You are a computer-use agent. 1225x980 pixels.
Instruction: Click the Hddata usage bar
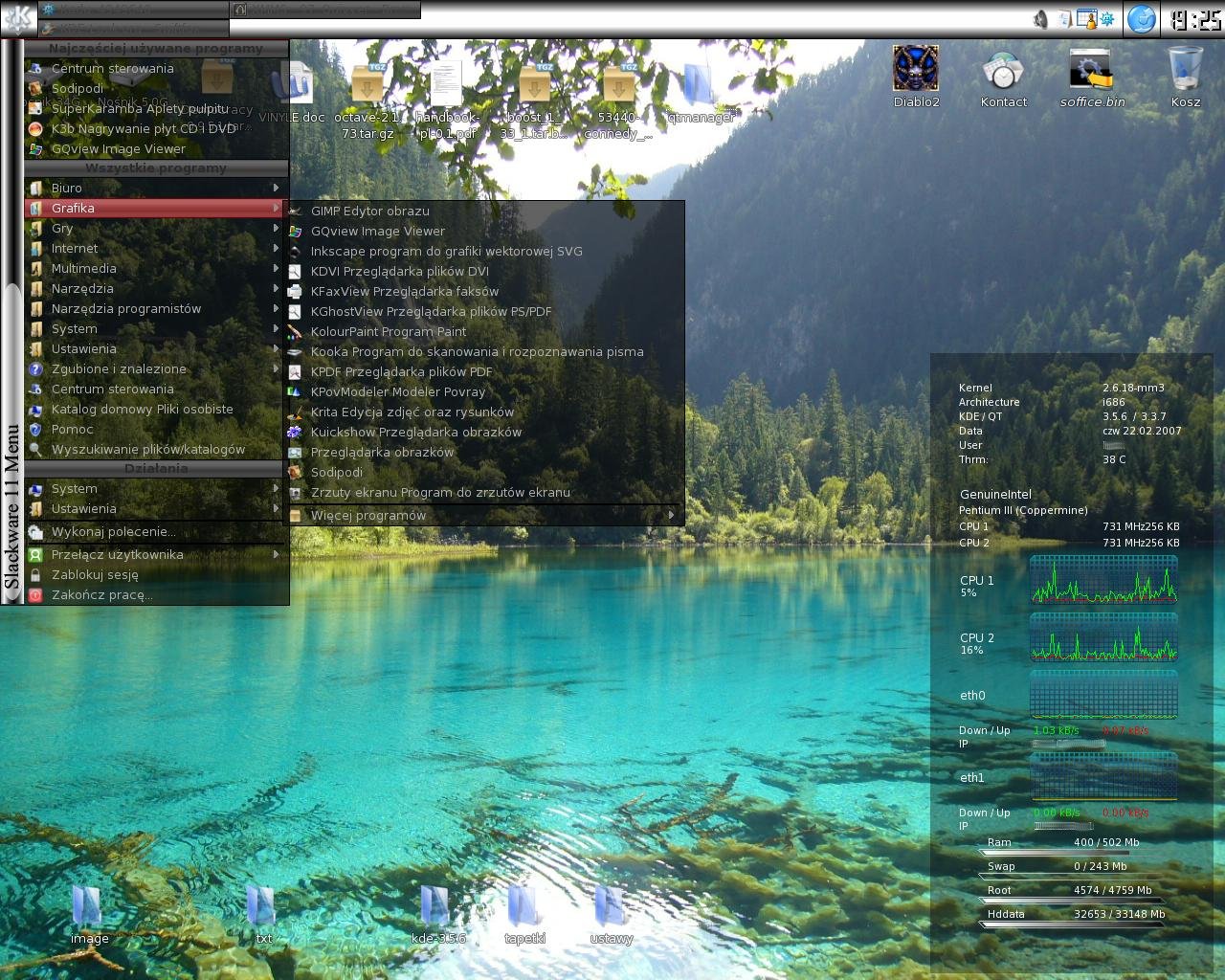pyautogui.click(x=1070, y=924)
